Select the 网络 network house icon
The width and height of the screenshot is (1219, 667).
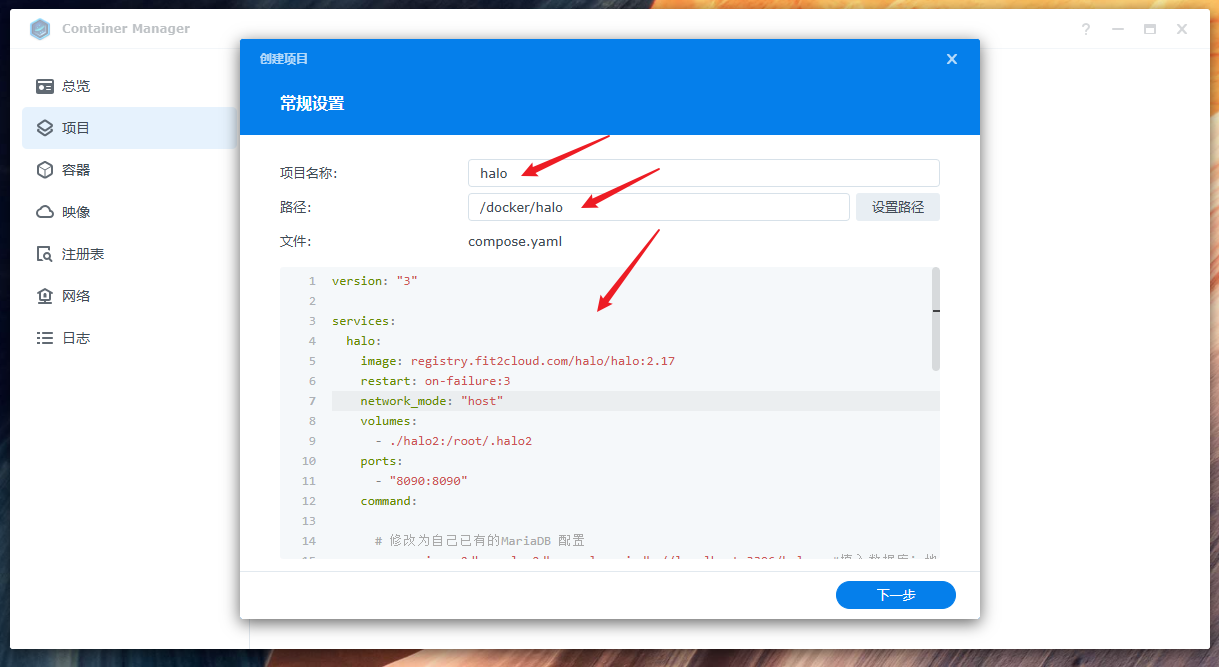point(45,296)
